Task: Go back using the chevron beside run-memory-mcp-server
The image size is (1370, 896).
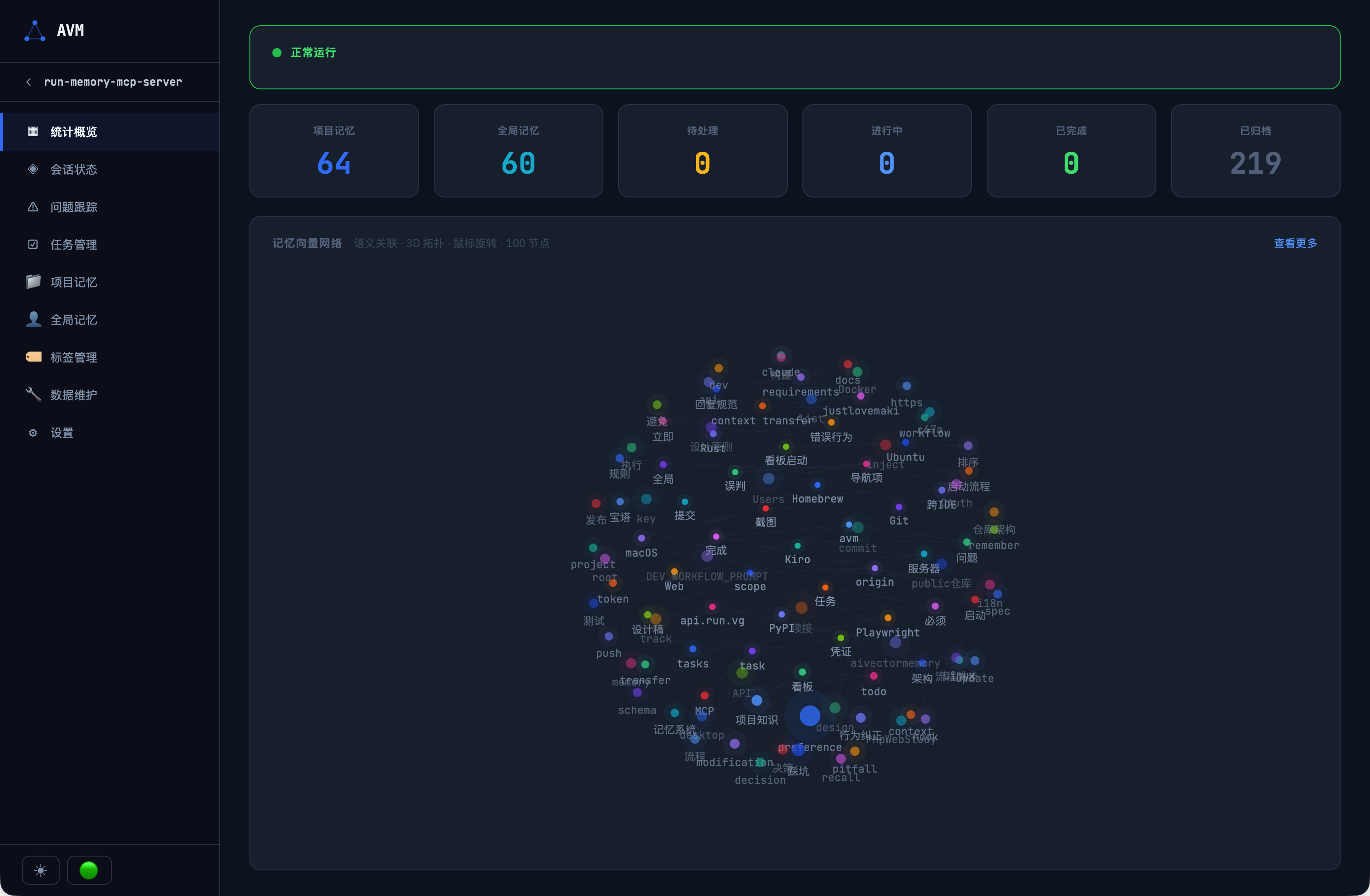Action: [29, 82]
